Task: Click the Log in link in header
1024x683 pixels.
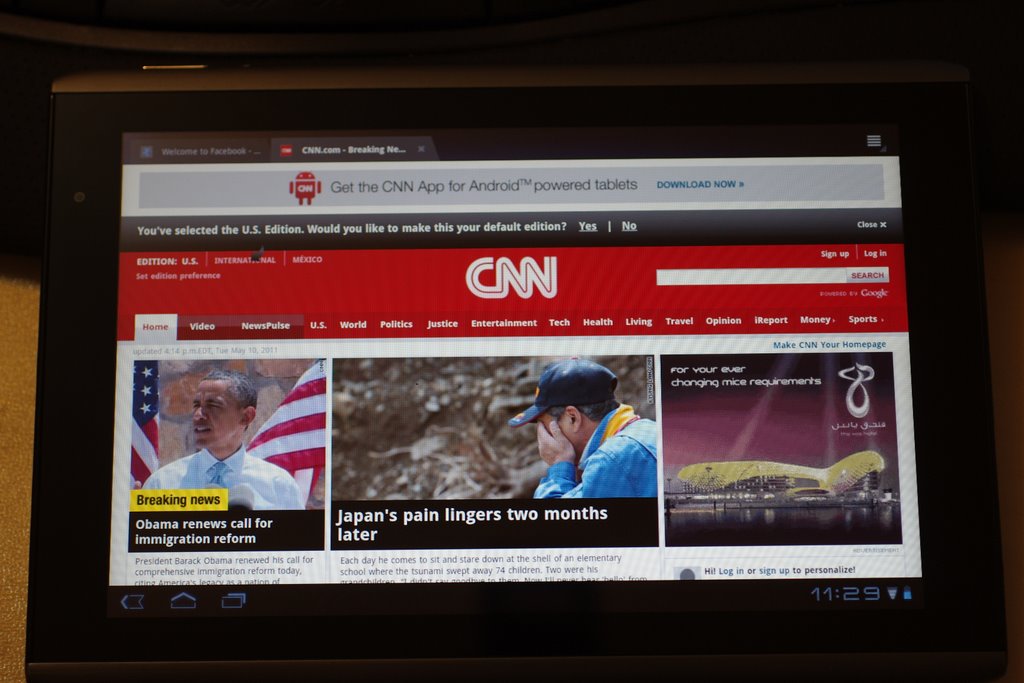Action: 875,253
